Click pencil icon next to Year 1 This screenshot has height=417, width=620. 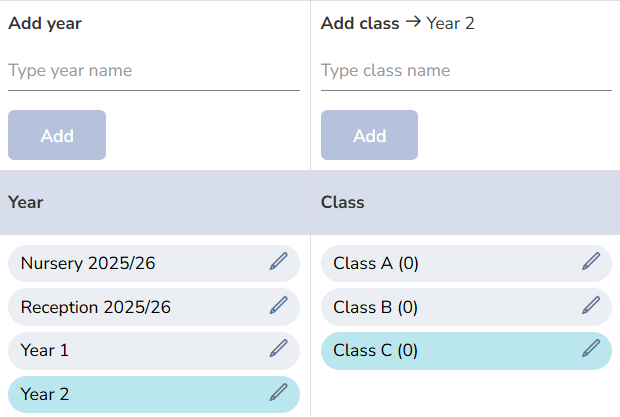279,349
